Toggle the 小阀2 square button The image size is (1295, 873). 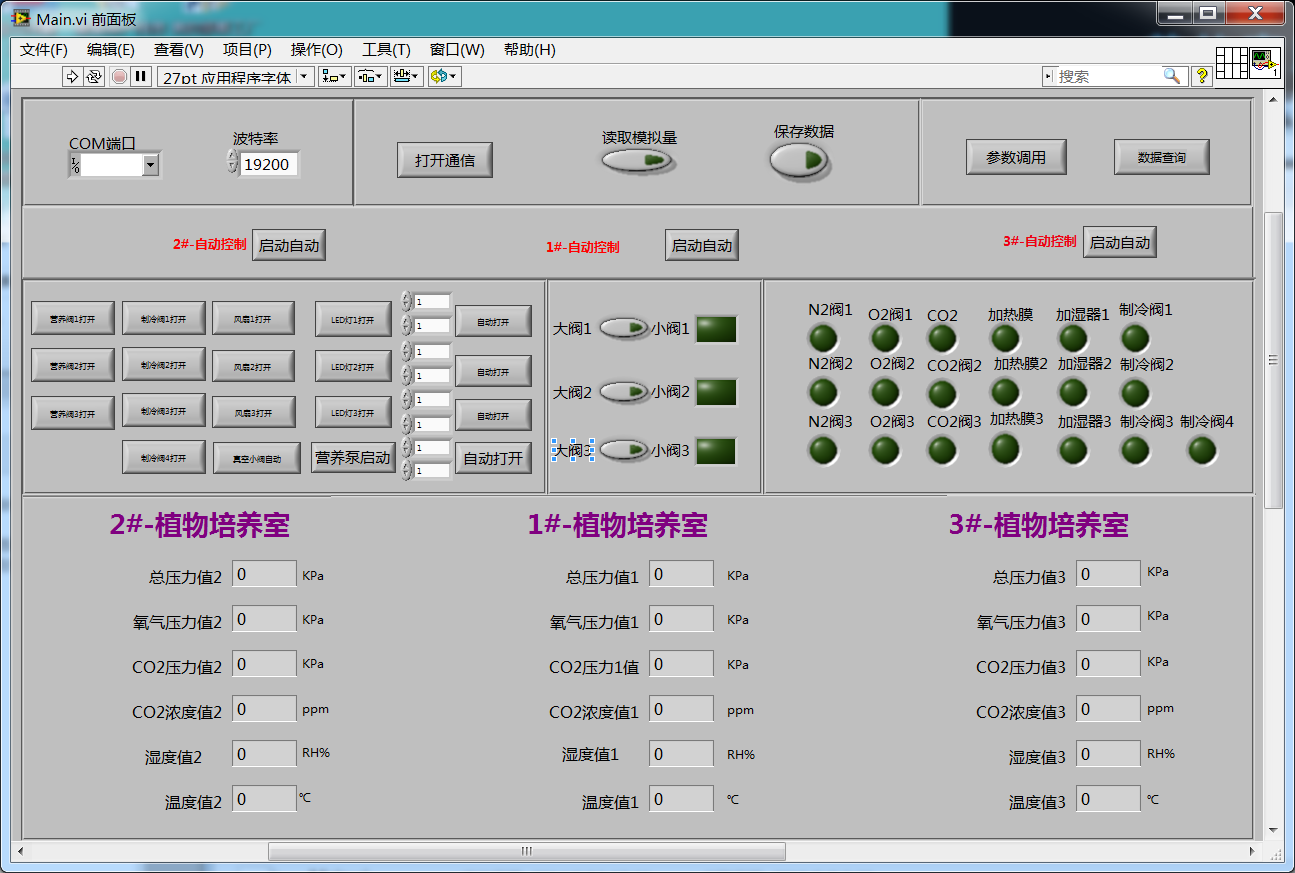tap(716, 392)
